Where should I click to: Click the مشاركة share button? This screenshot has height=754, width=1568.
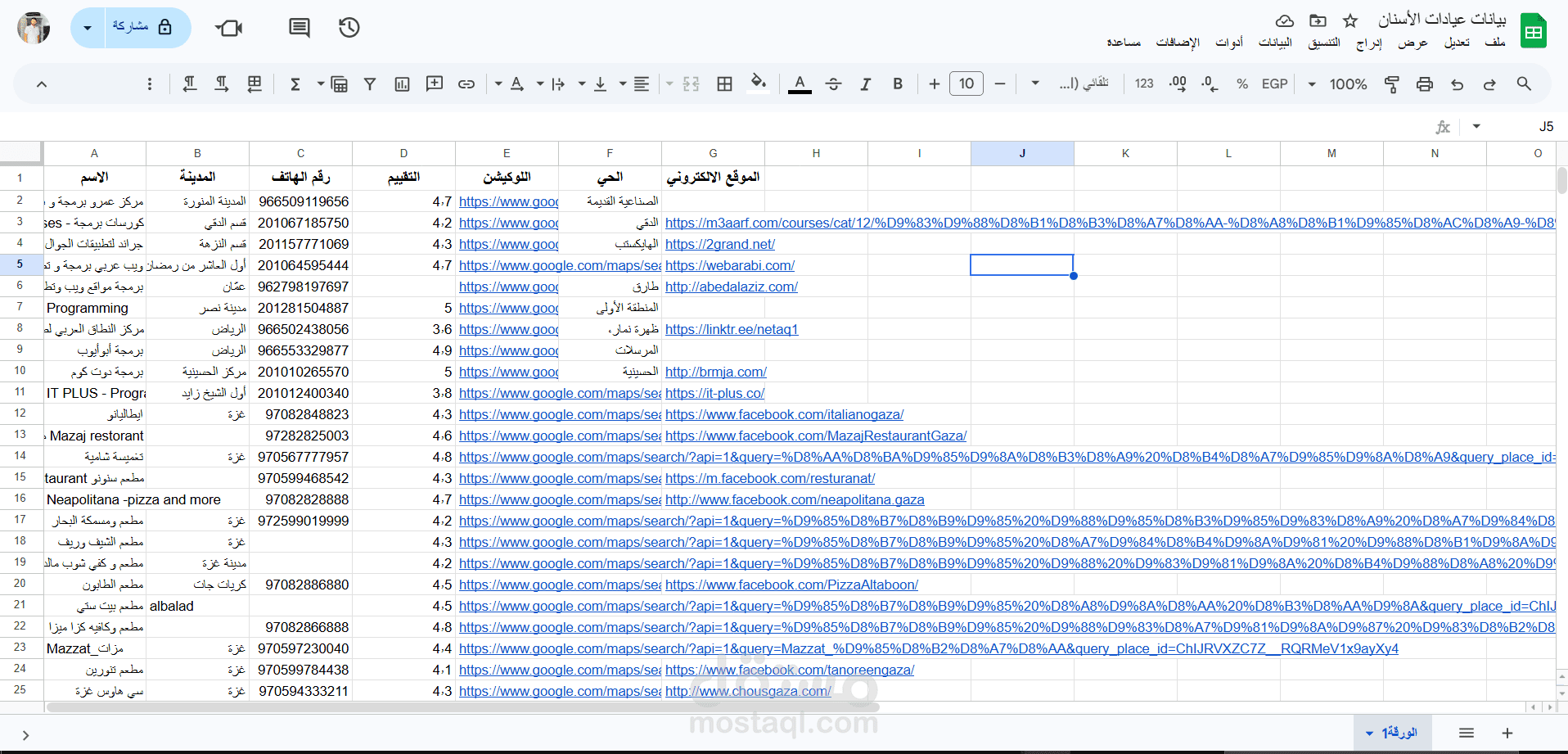coord(148,27)
